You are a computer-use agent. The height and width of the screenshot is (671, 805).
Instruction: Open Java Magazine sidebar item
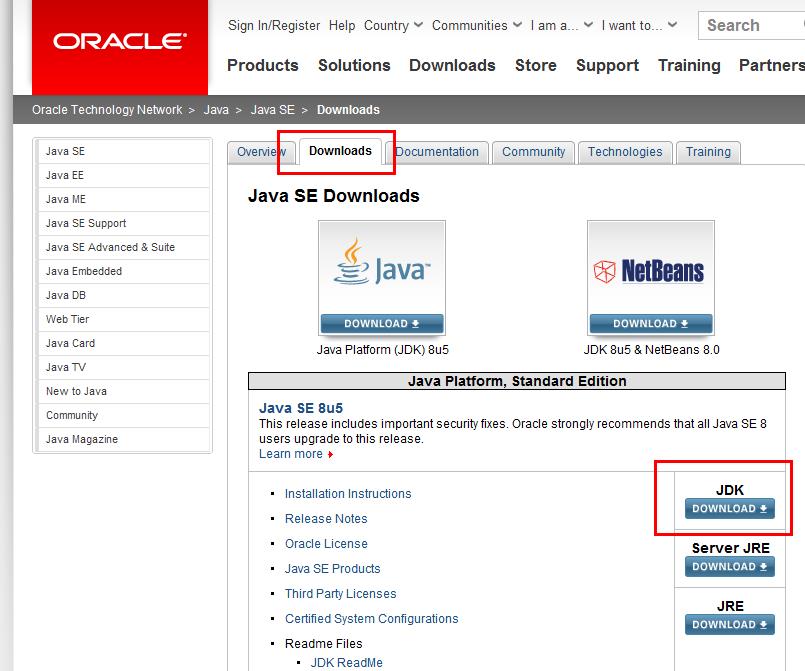(123, 439)
